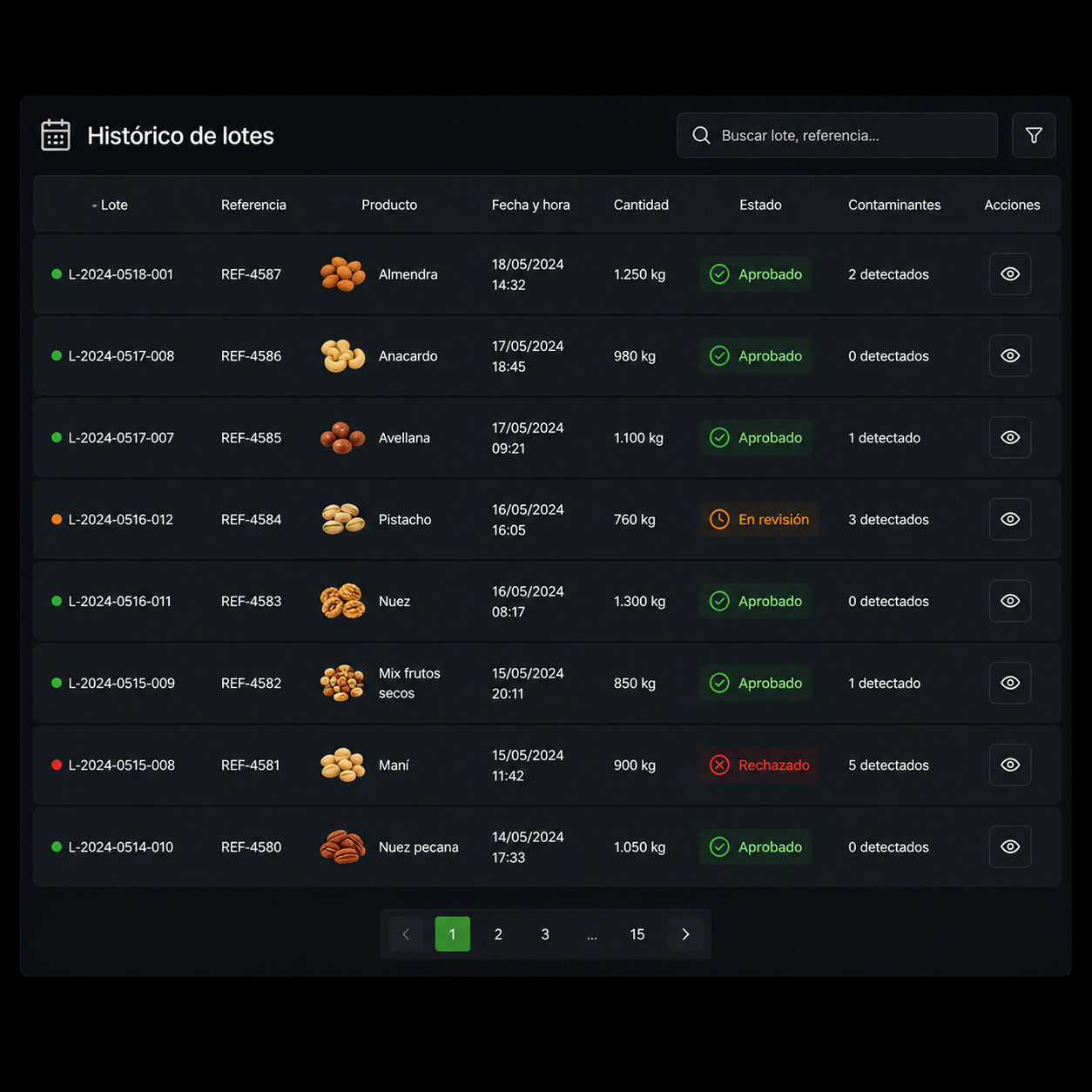This screenshot has height=1092, width=1092.
Task: Click the Mix frutos secos product image
Action: 342,684
